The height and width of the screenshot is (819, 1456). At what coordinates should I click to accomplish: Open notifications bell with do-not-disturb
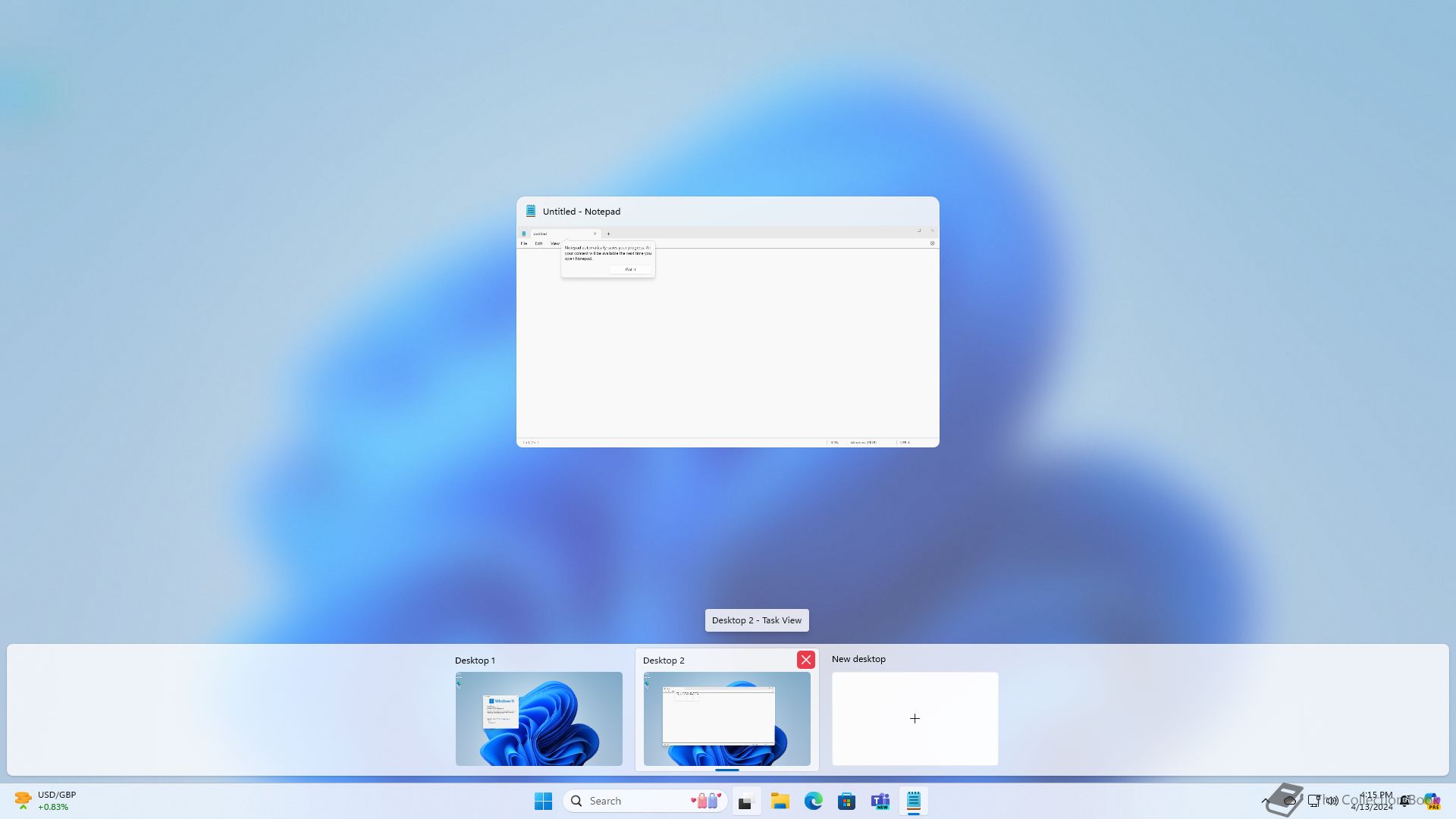[x=1405, y=801]
